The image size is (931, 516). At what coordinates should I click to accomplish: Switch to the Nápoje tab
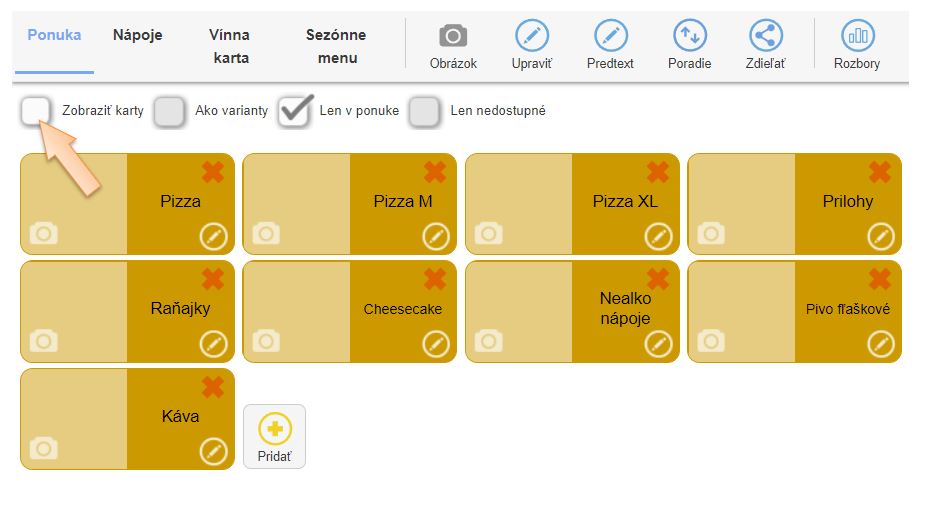[137, 35]
